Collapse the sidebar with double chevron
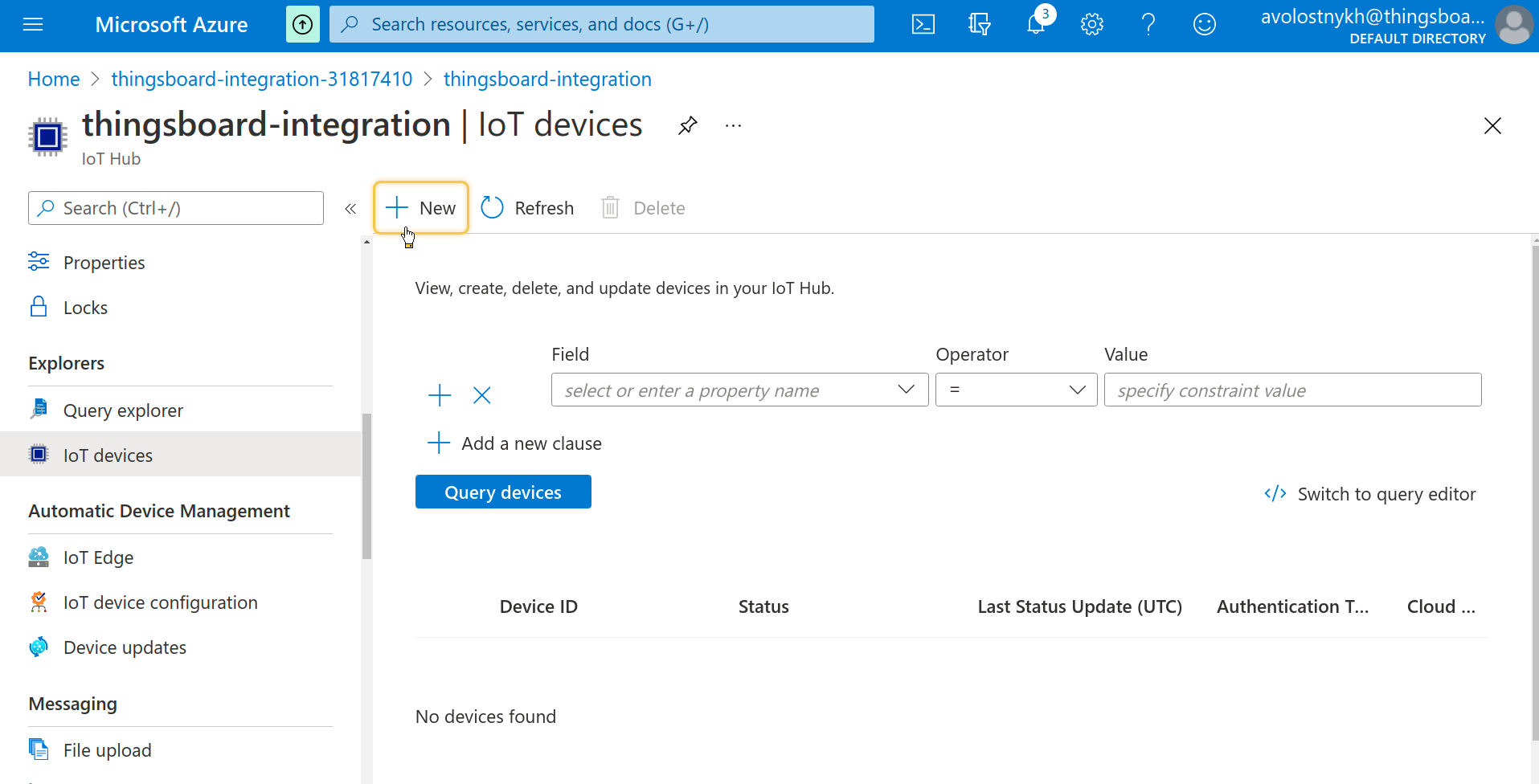Image resolution: width=1539 pixels, height=784 pixels. click(x=350, y=209)
